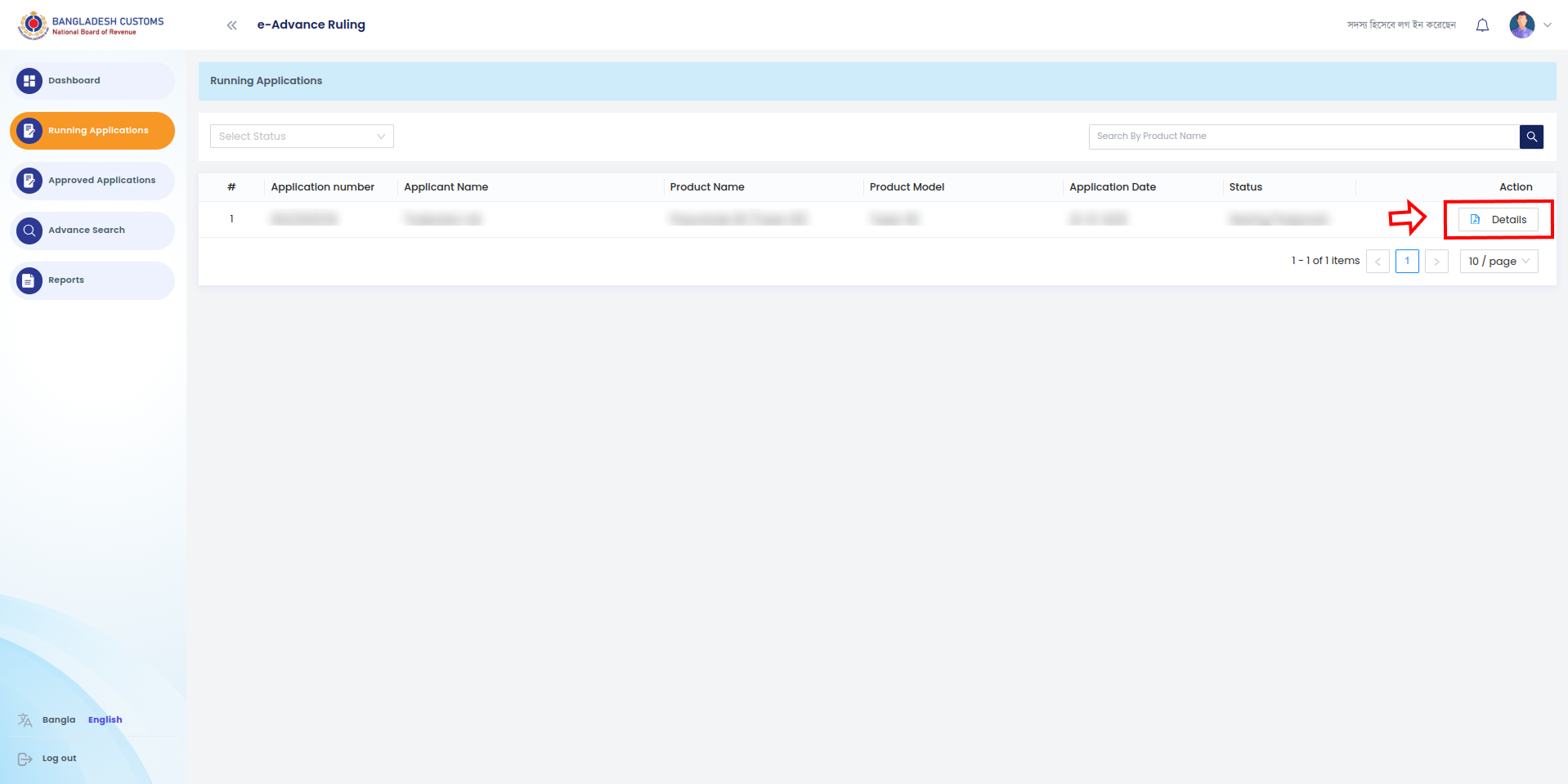This screenshot has width=1568, height=784.
Task: Click the Running Applications sidebar icon
Action: (x=29, y=131)
